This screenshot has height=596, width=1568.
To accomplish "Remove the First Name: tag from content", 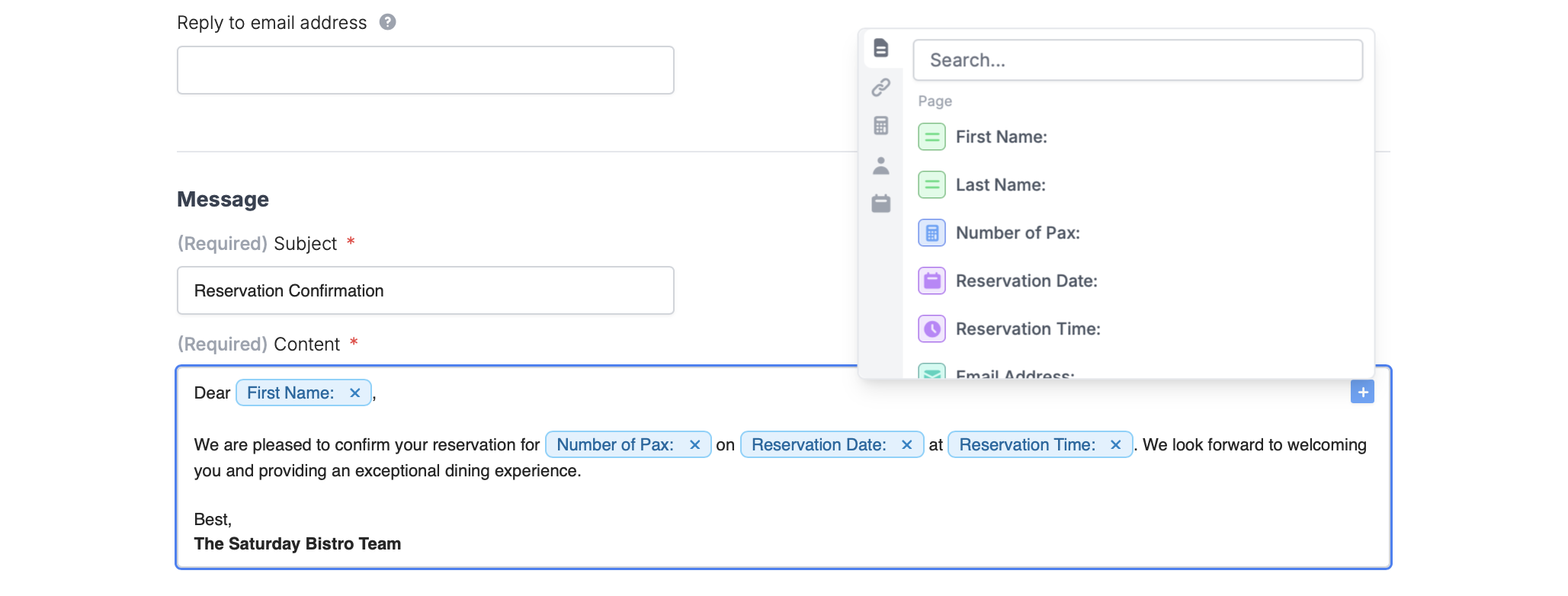I will point(354,393).
